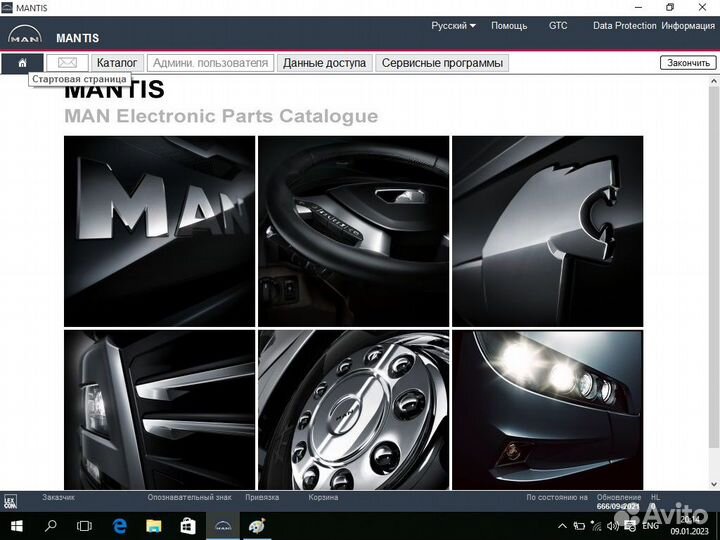Open the GTC link

[558, 26]
